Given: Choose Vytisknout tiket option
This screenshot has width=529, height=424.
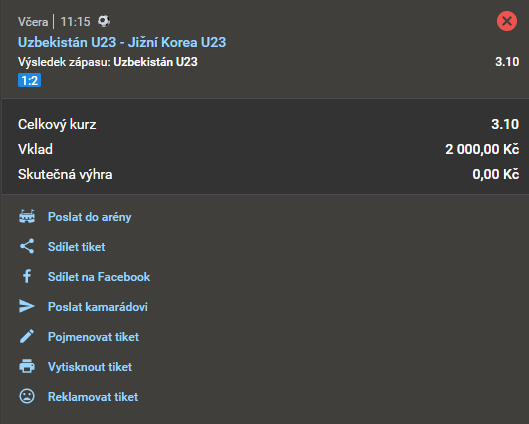Looking at the screenshot, I should [x=90, y=367].
